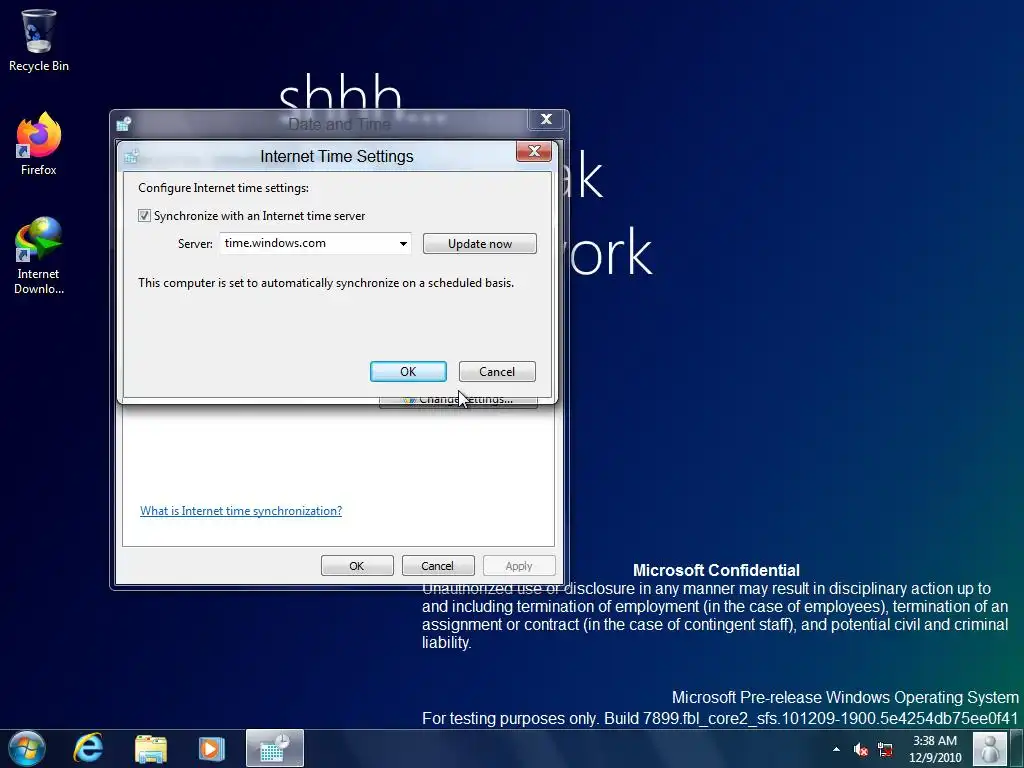Show hidden tray icons arrow
Screen dimensions: 1024x768
click(836, 749)
